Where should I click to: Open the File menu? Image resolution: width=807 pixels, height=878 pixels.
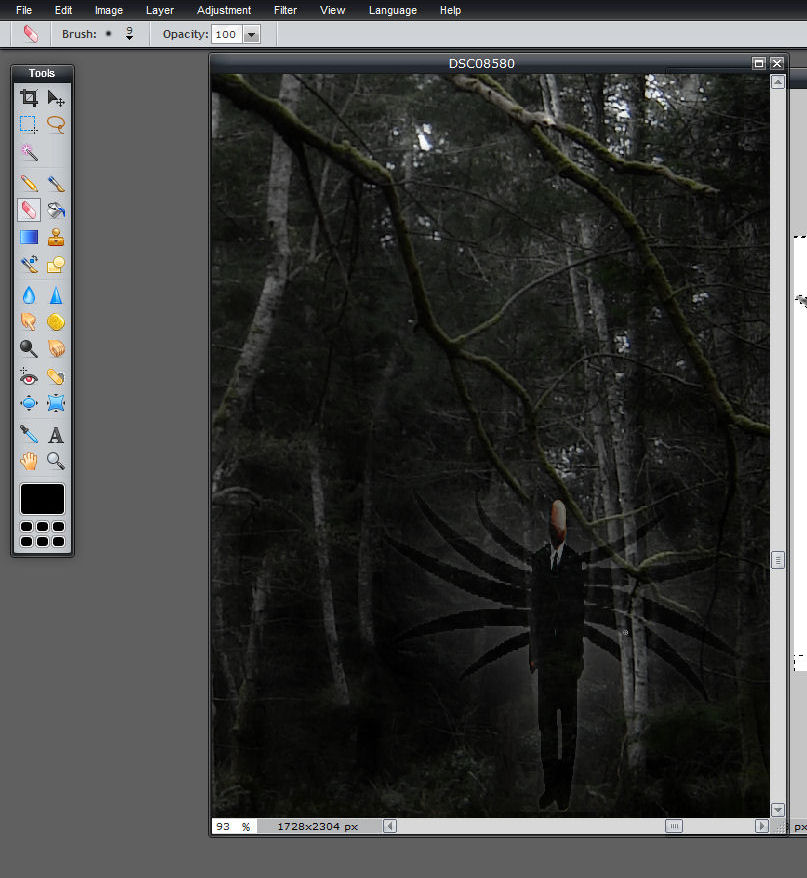tap(24, 10)
